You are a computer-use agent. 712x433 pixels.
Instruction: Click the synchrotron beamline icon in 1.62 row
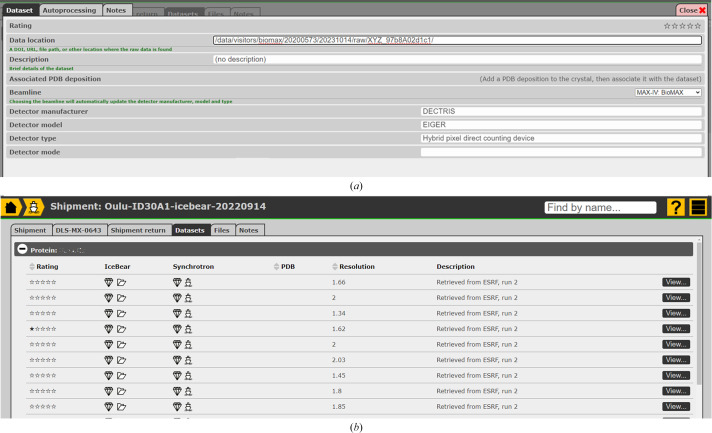189,328
